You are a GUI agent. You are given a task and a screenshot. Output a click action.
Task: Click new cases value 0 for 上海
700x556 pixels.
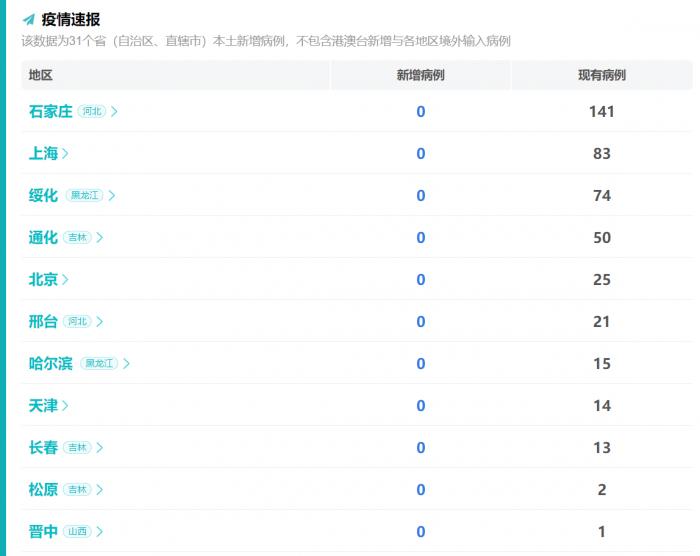tap(421, 153)
